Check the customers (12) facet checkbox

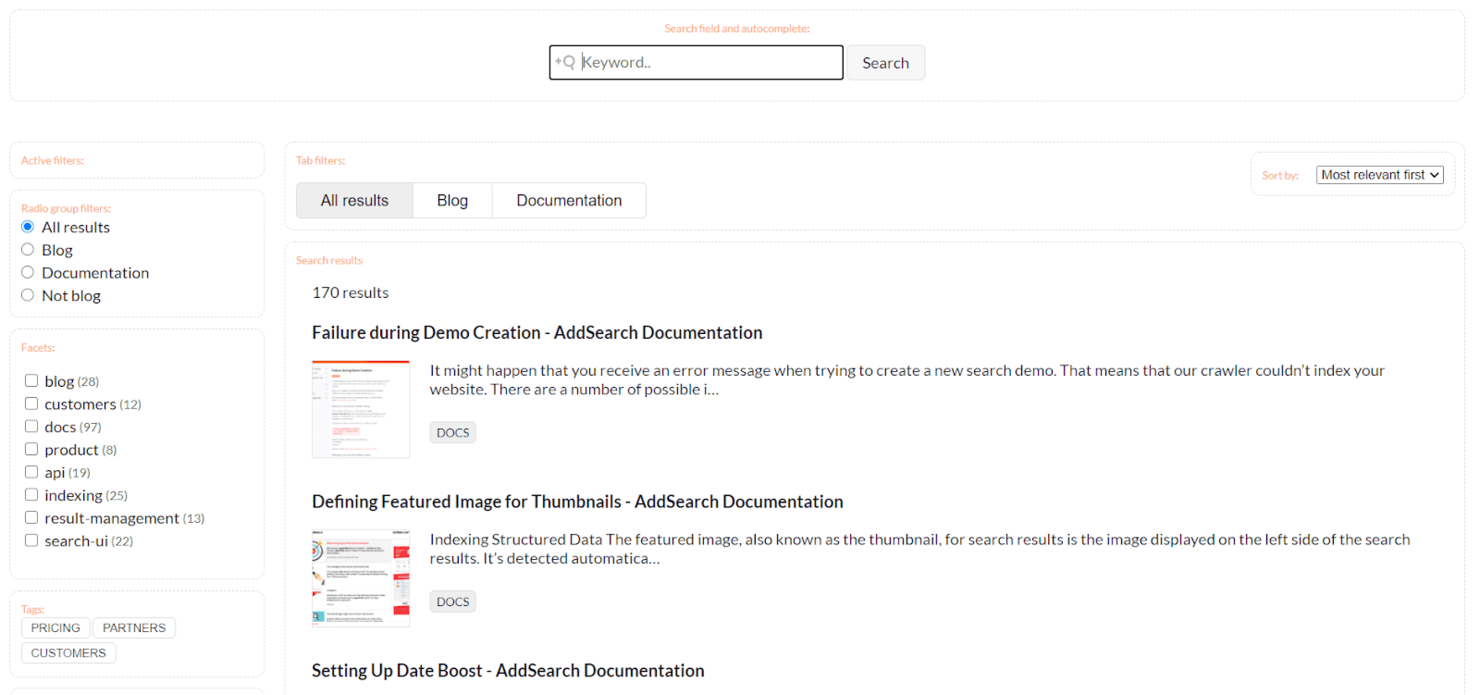pyautogui.click(x=31, y=404)
